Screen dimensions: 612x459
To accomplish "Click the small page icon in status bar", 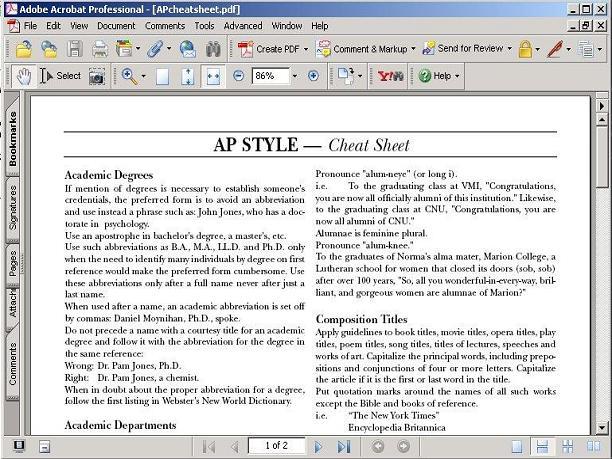I will (44, 447).
